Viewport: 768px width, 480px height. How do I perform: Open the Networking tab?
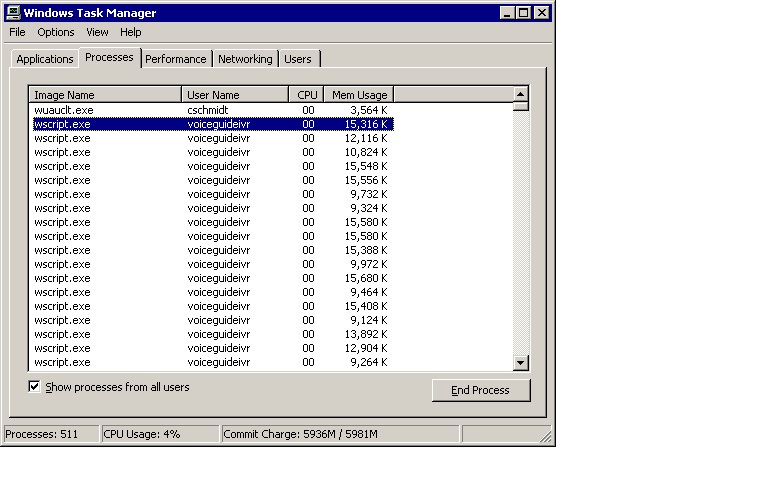[x=245, y=59]
